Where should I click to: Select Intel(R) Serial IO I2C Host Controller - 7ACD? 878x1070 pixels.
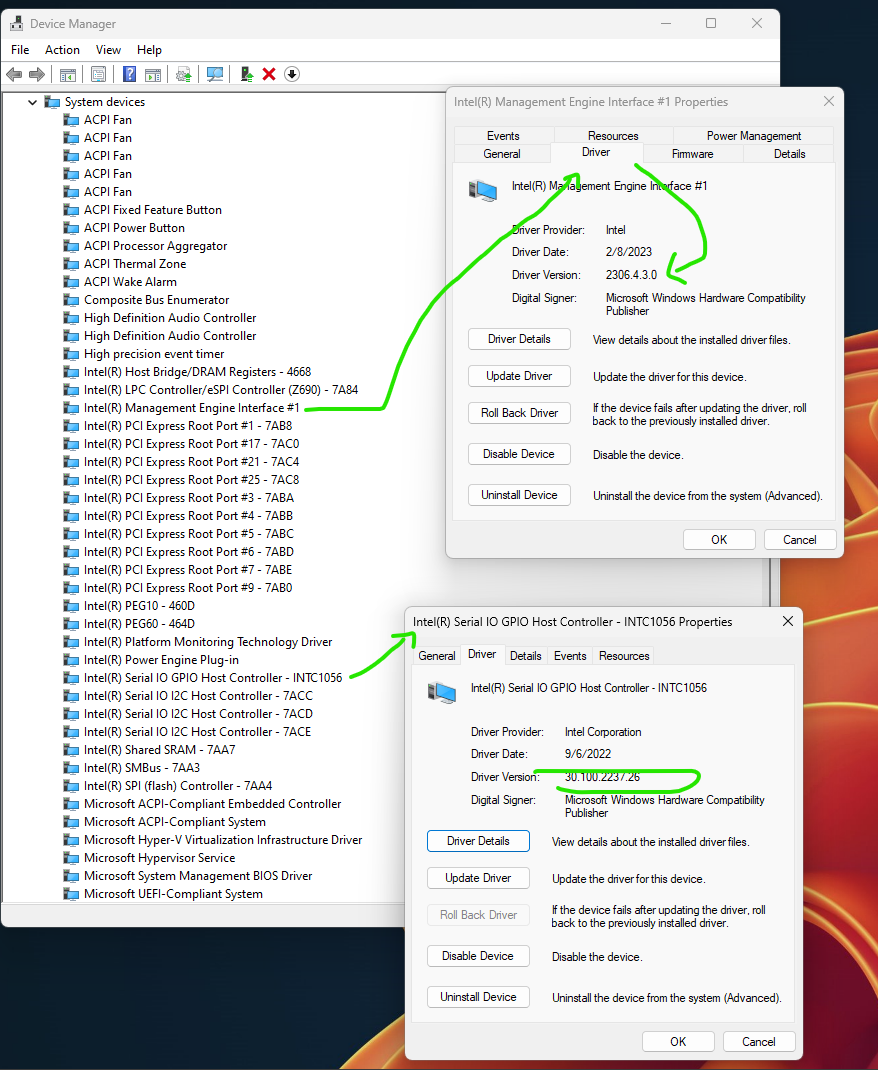point(199,714)
